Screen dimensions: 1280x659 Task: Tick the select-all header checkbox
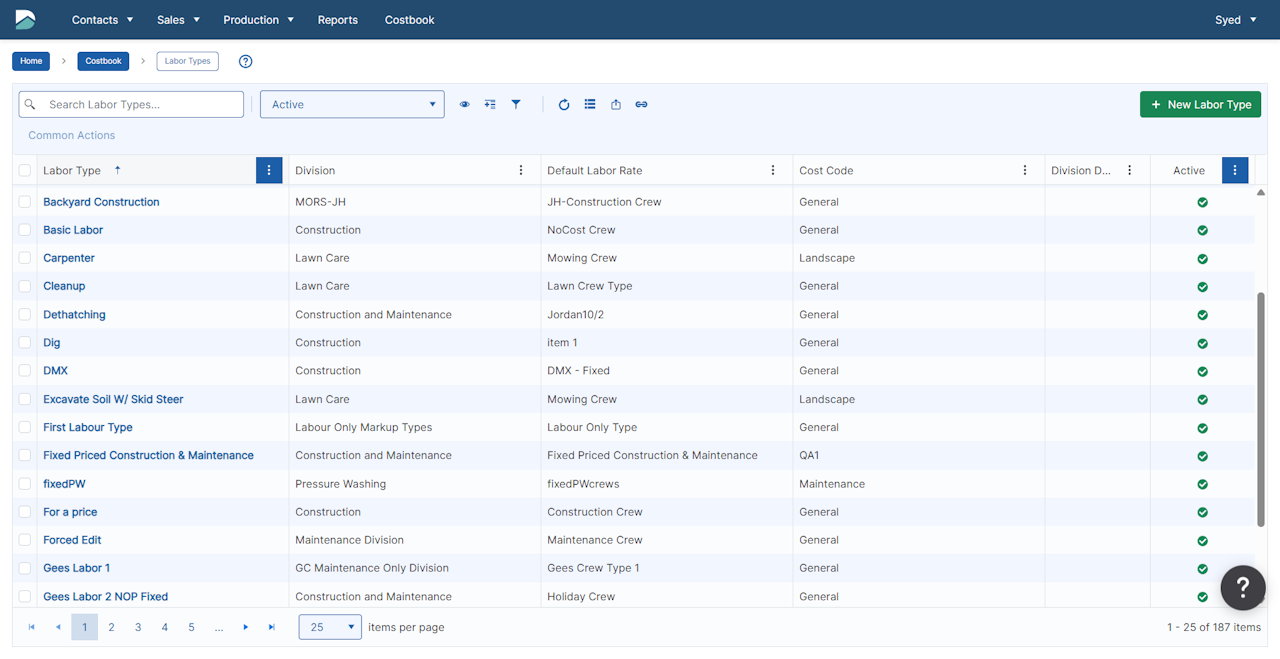[x=25, y=171]
